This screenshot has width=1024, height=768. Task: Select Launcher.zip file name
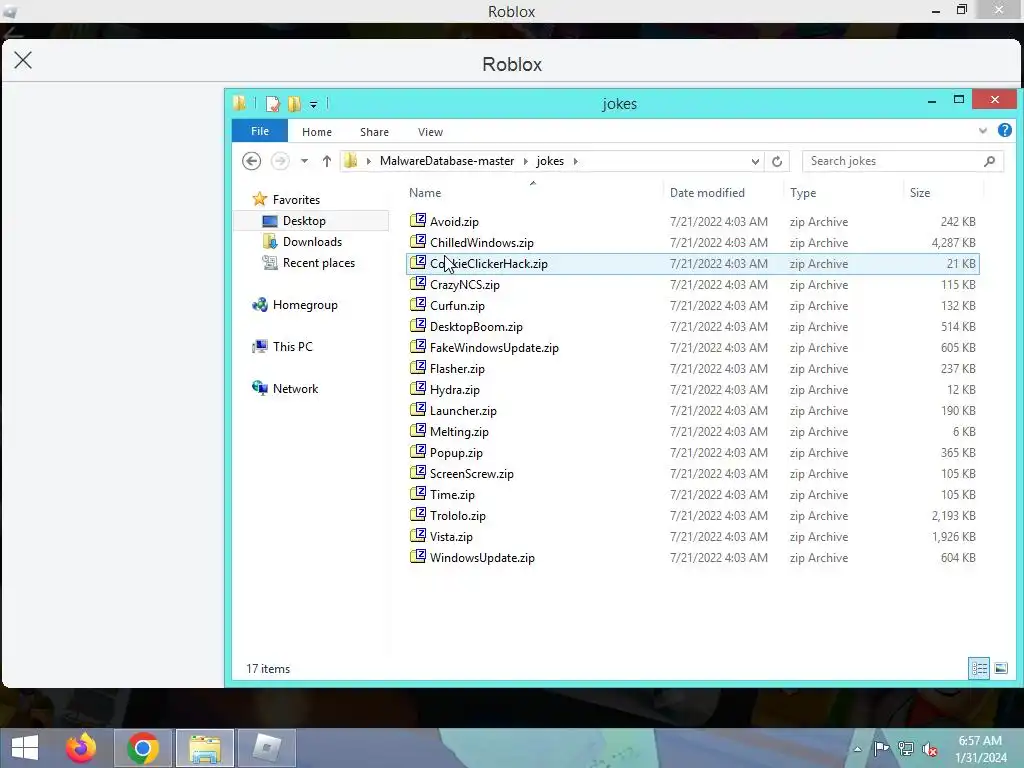coord(463,410)
